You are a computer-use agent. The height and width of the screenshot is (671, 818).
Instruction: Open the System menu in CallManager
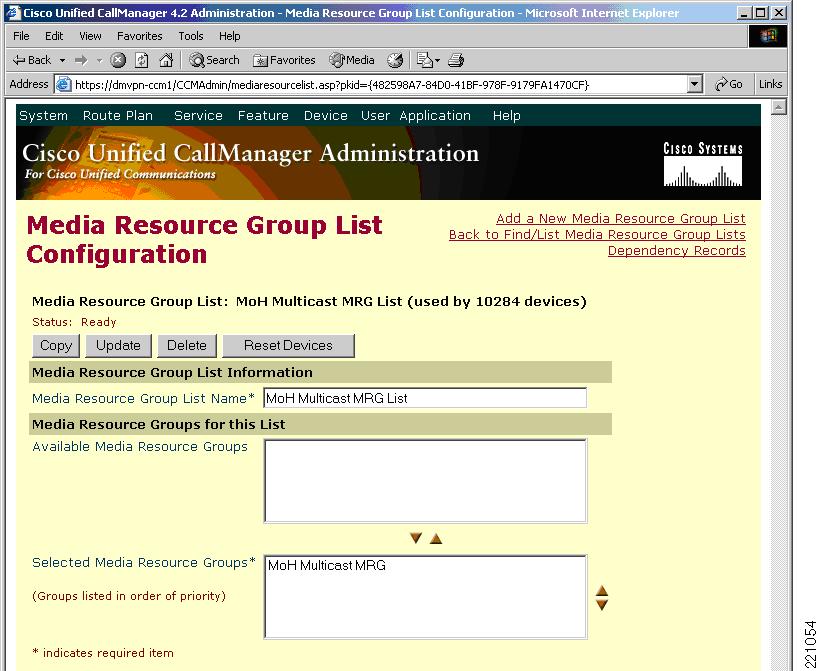coord(43,116)
